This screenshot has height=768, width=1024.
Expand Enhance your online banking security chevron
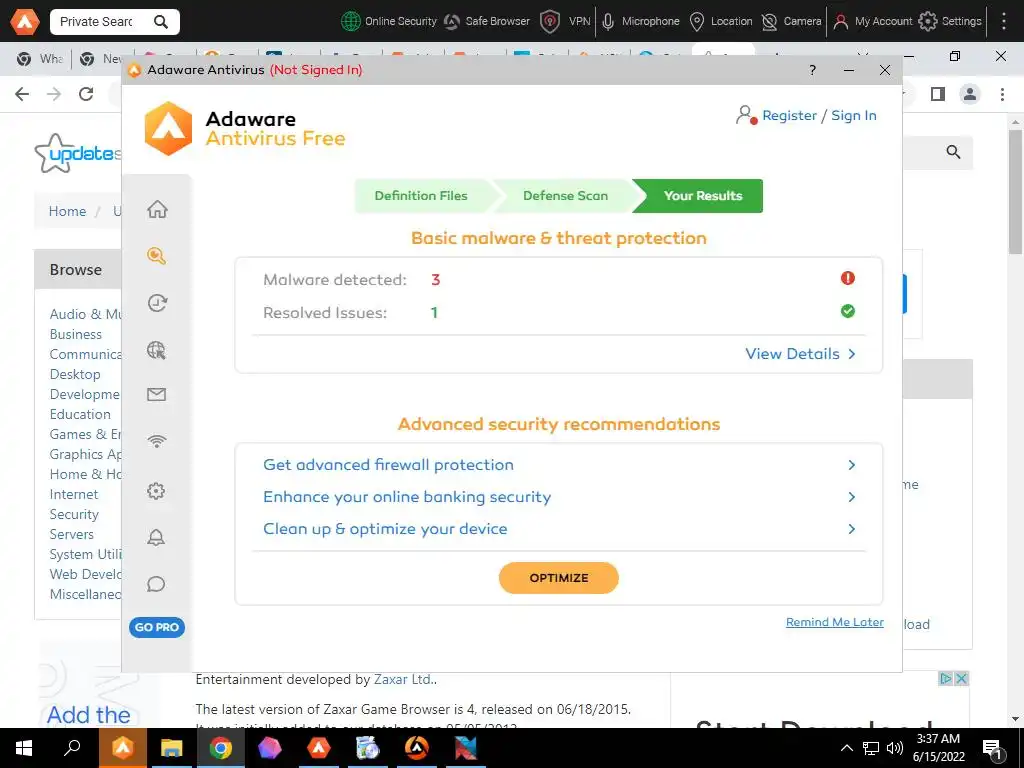pyautogui.click(x=852, y=497)
